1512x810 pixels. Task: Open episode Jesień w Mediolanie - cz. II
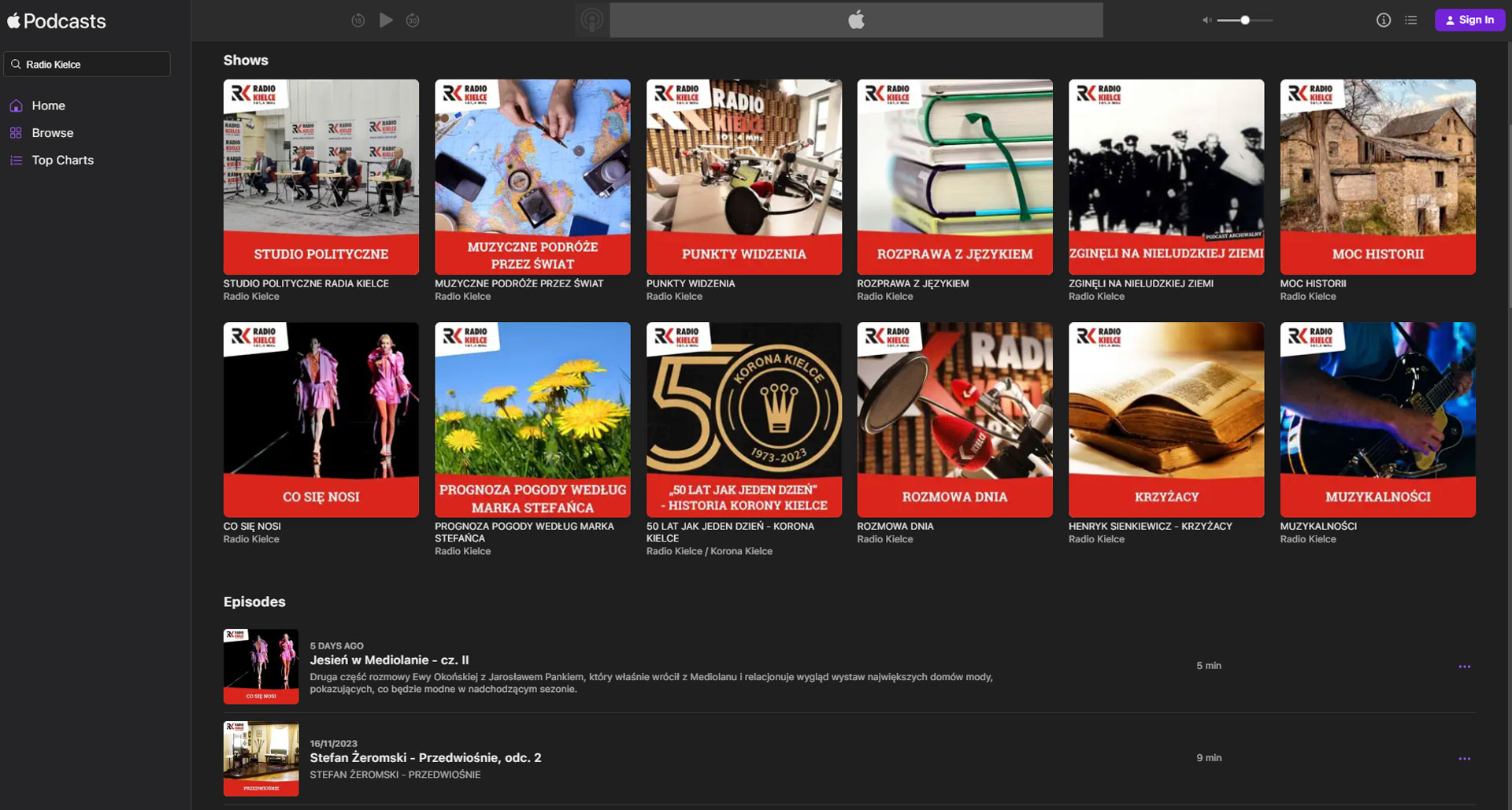click(389, 660)
